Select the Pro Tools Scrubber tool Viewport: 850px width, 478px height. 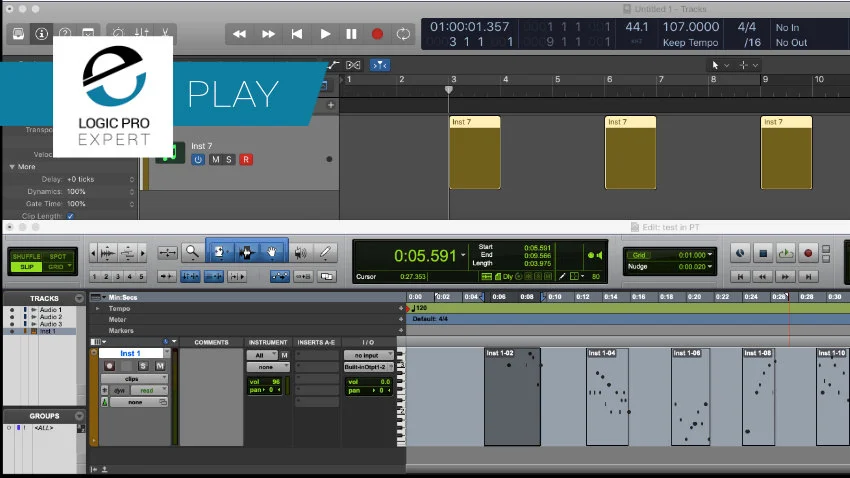tap(300, 252)
